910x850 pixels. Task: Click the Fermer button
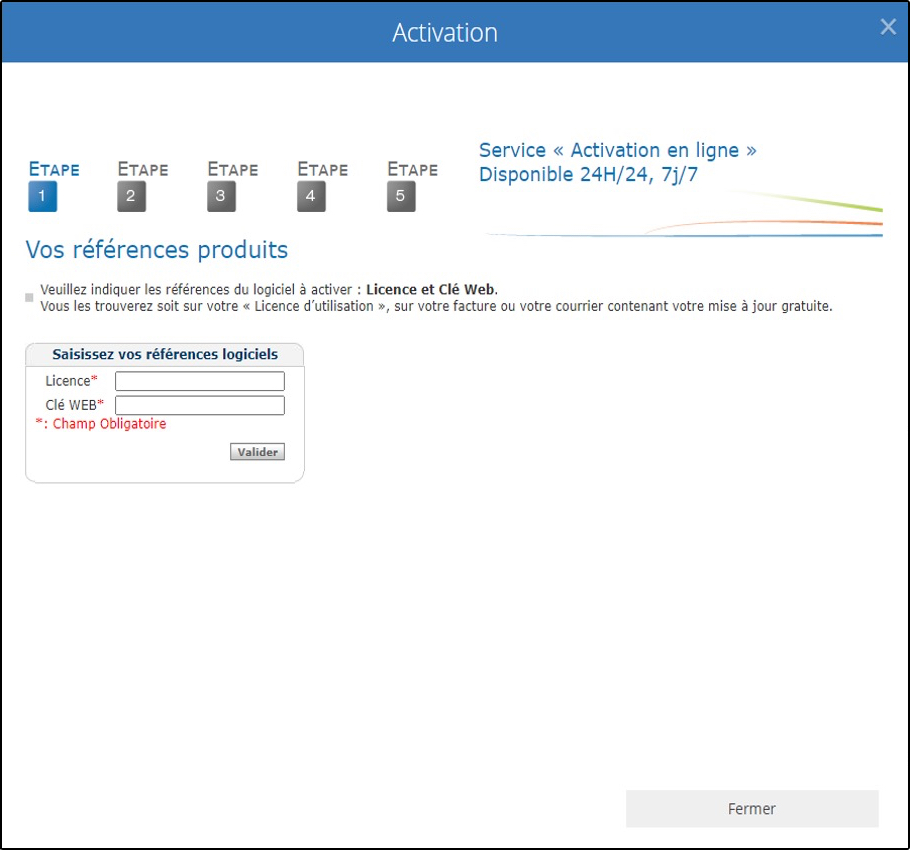click(752, 809)
